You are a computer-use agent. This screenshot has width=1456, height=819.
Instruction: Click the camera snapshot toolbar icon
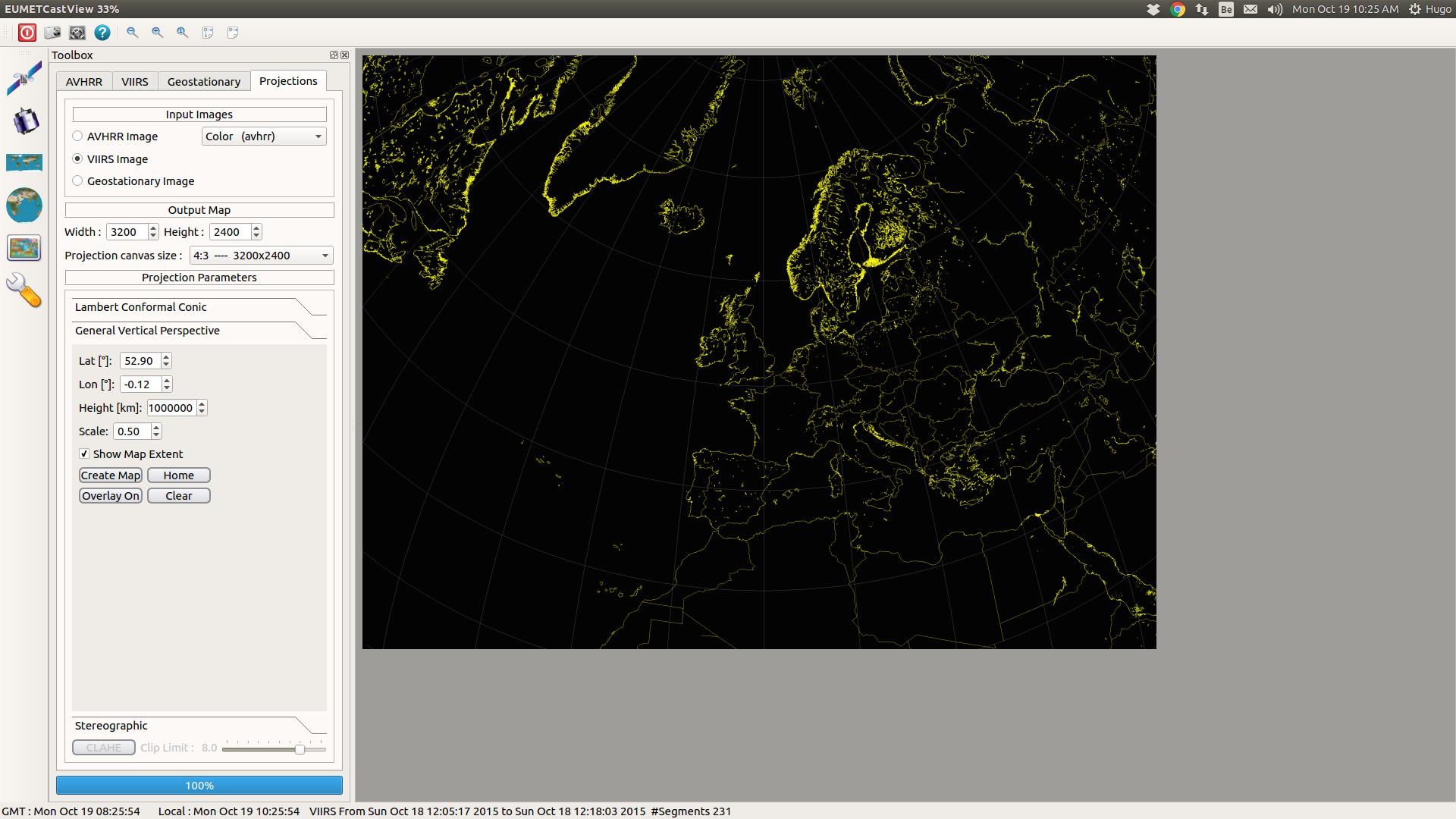pos(52,33)
